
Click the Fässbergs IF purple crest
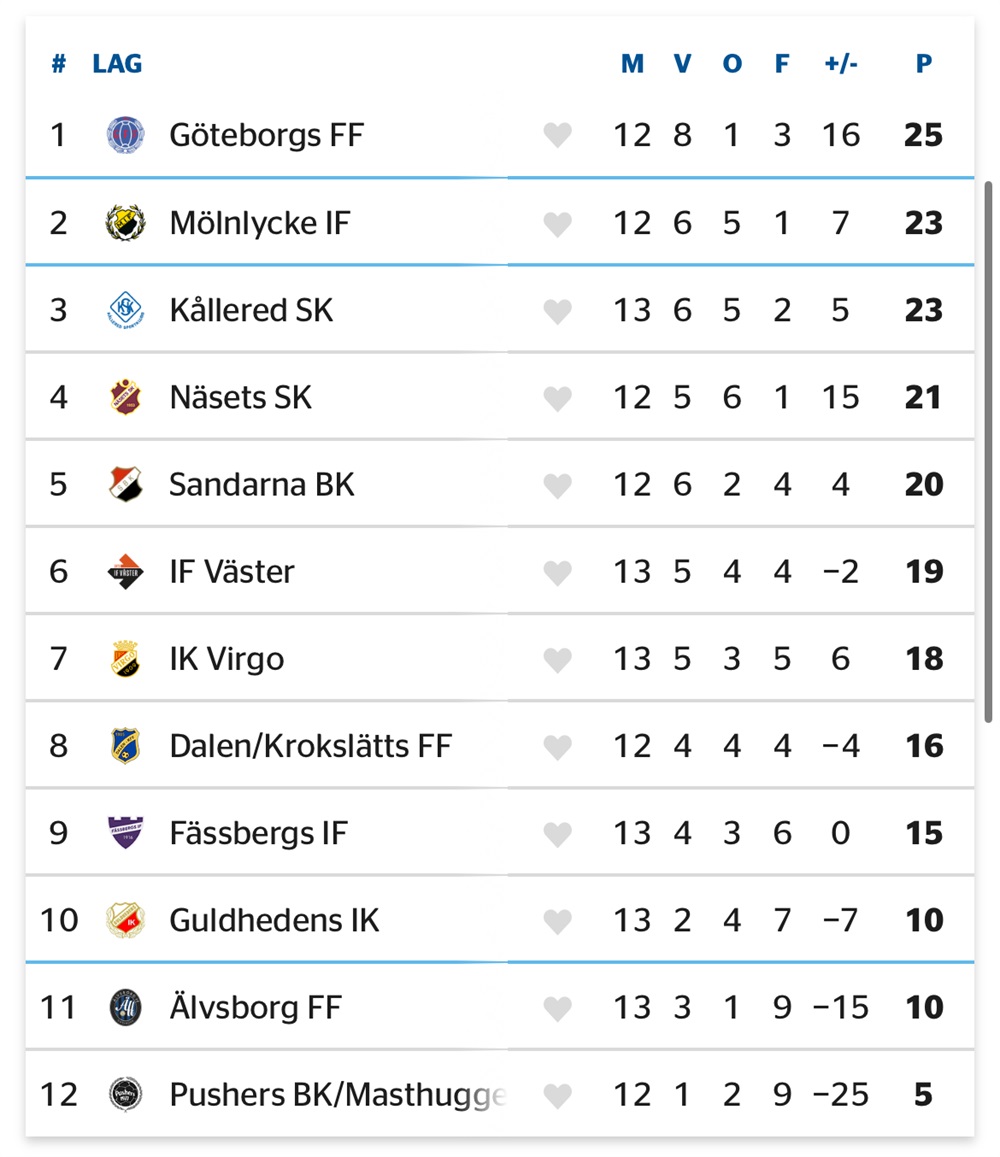125,832
